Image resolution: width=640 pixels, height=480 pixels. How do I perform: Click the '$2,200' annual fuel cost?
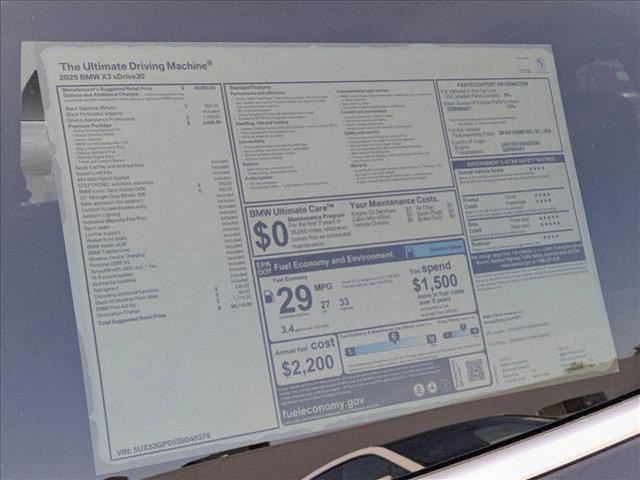308,365
